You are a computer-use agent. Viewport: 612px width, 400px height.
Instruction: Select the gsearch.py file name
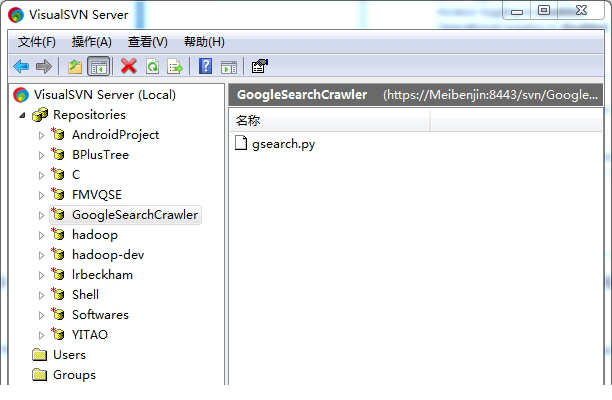coord(283,144)
